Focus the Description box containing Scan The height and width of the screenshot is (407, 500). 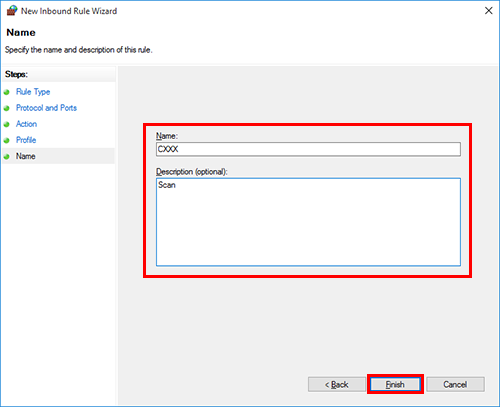[308, 222]
